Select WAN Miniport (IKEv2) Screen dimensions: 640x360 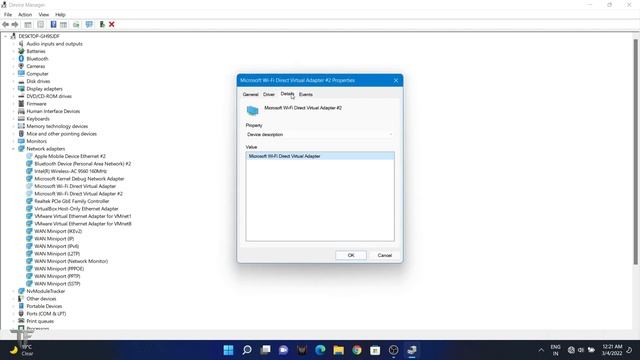[58, 231]
